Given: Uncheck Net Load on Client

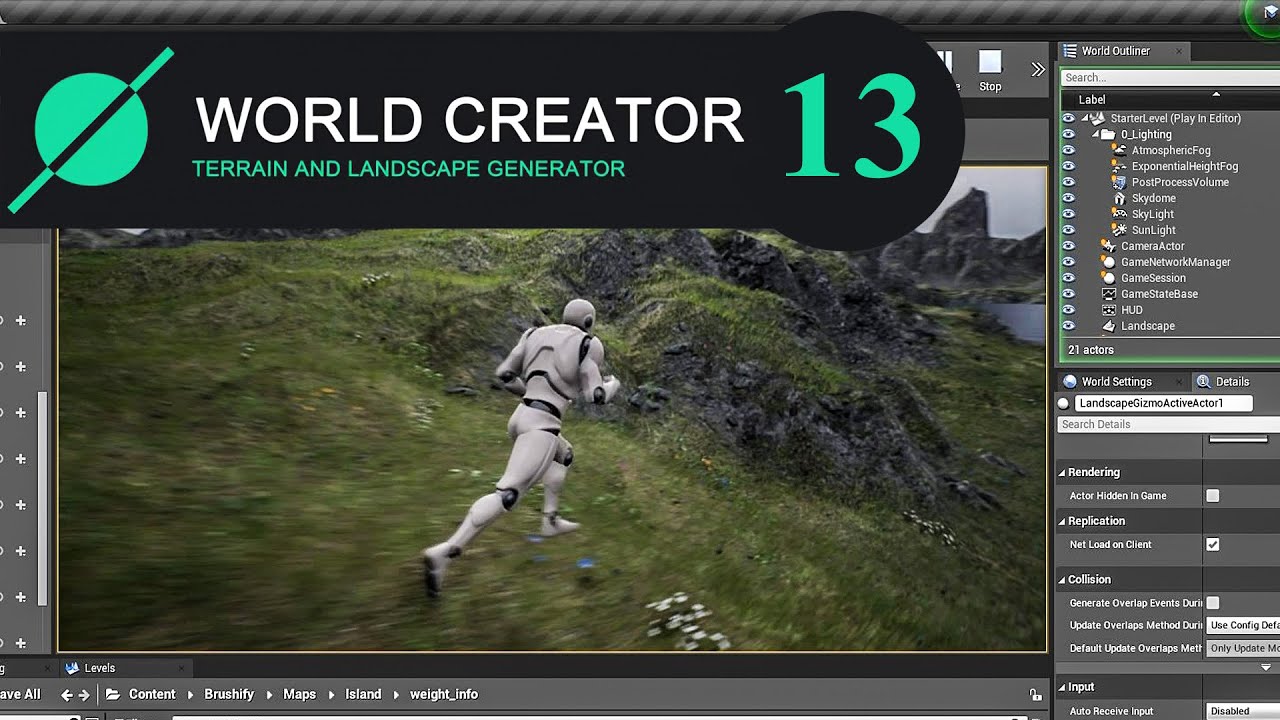Looking at the screenshot, I should click(1213, 545).
